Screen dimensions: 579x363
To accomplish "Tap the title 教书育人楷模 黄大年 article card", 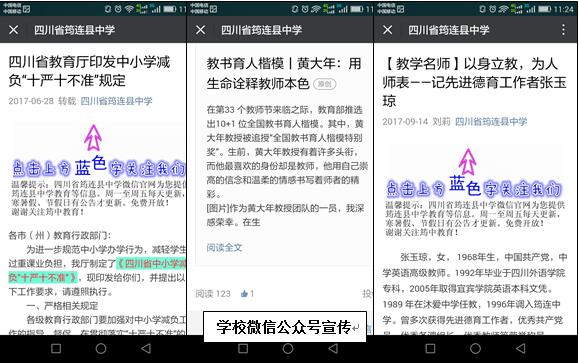I will tap(283, 74).
